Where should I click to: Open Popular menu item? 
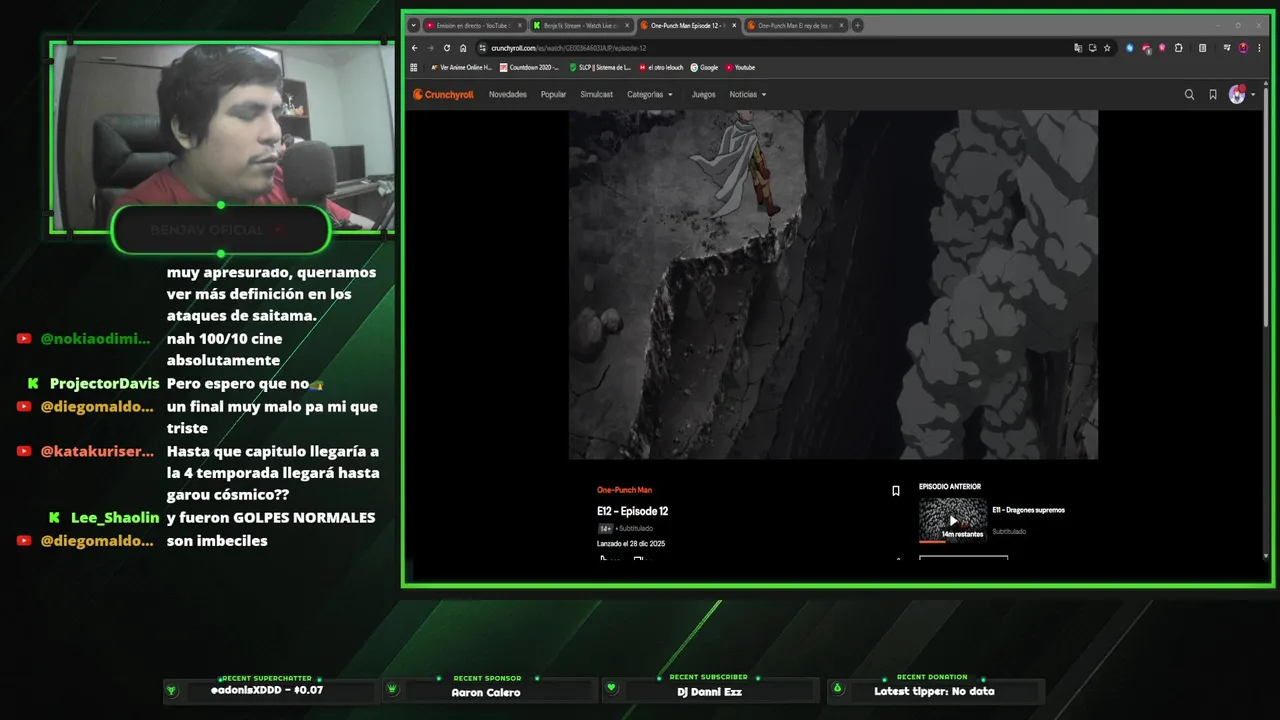[553, 95]
